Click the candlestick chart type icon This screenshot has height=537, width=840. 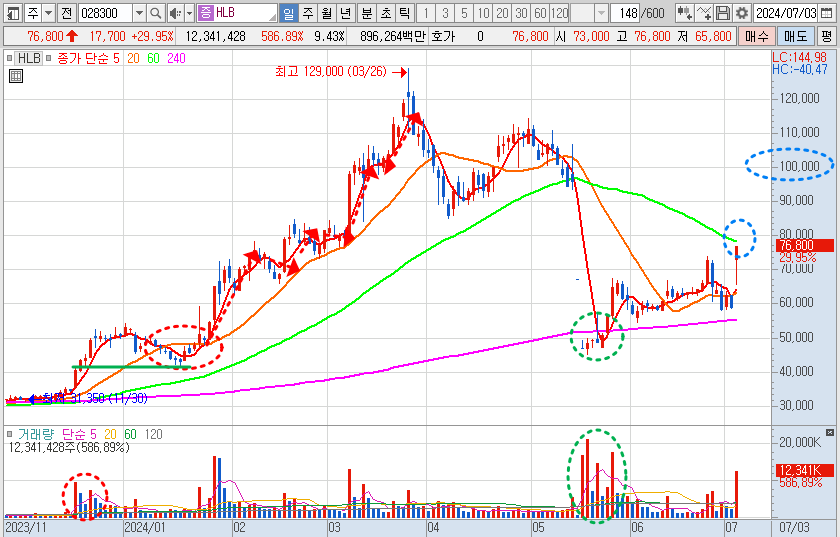(684, 13)
